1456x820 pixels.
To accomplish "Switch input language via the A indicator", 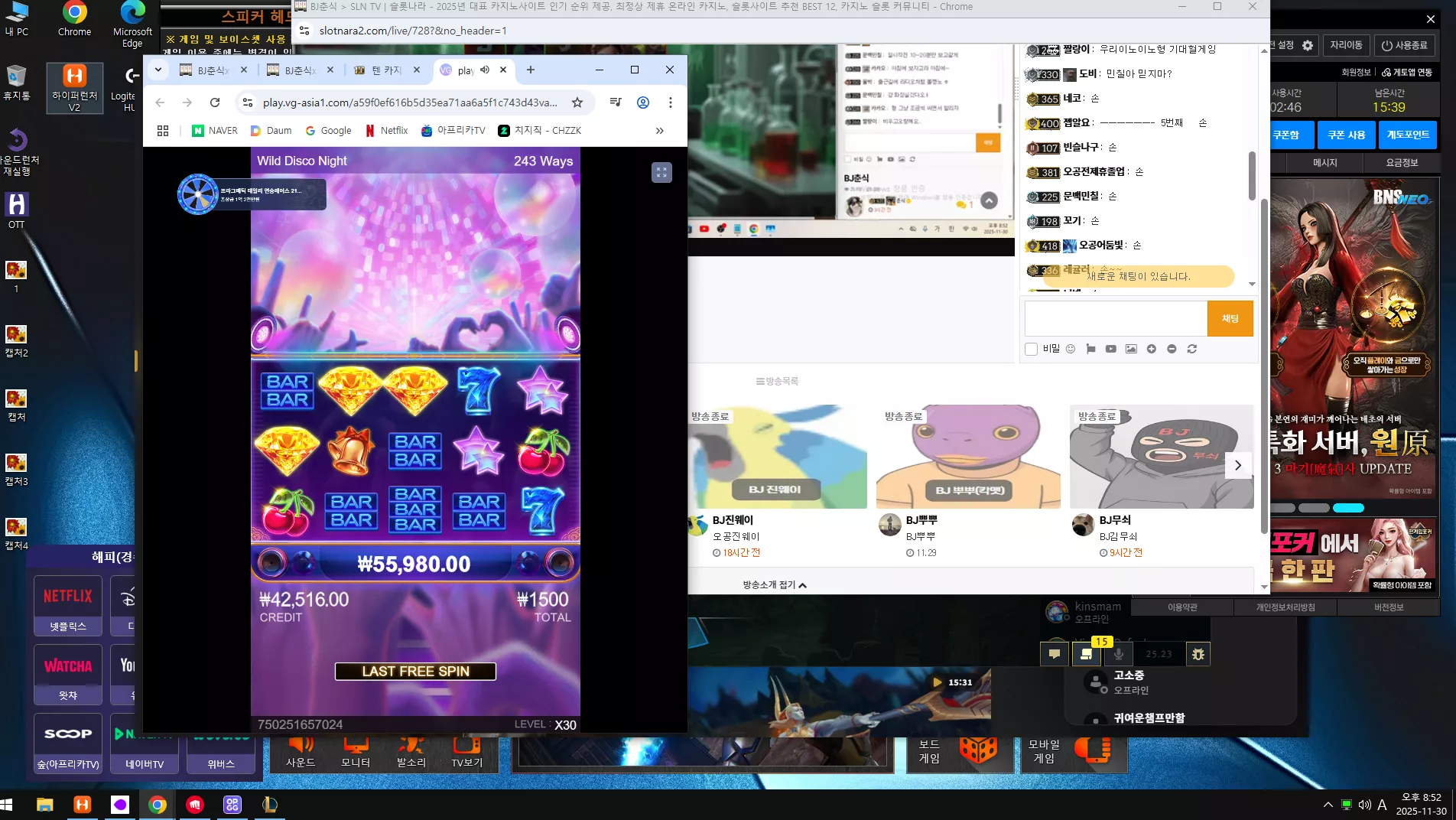I will click(x=1382, y=805).
